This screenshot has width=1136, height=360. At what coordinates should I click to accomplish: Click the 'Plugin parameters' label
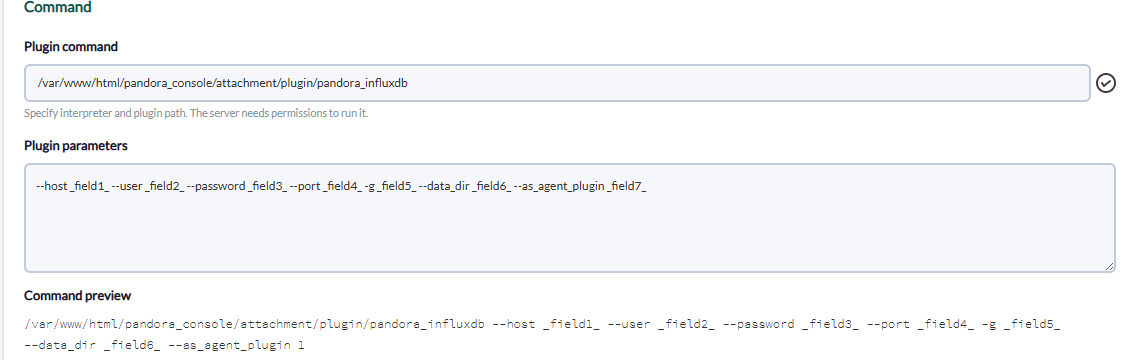(76, 146)
